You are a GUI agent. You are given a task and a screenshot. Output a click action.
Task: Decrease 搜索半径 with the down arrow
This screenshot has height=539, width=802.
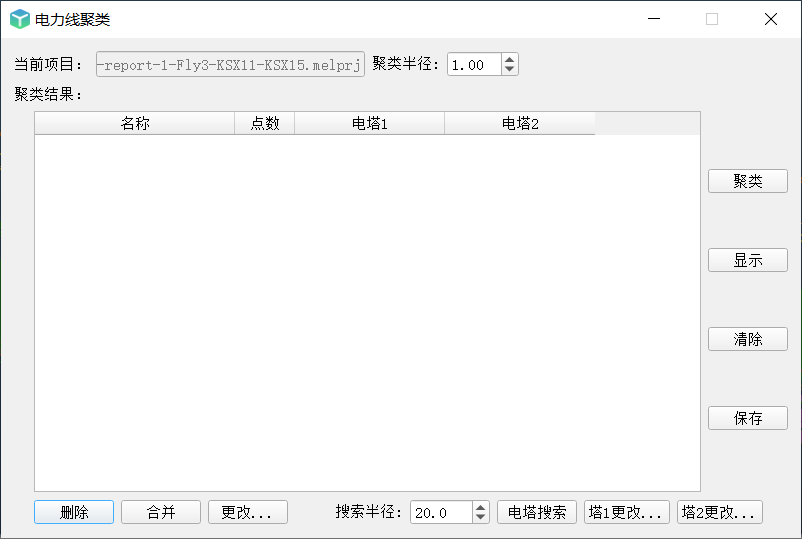[480, 517]
